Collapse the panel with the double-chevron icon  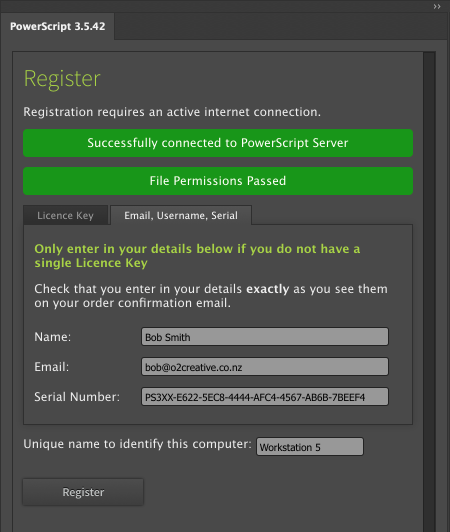tap(437, 6)
